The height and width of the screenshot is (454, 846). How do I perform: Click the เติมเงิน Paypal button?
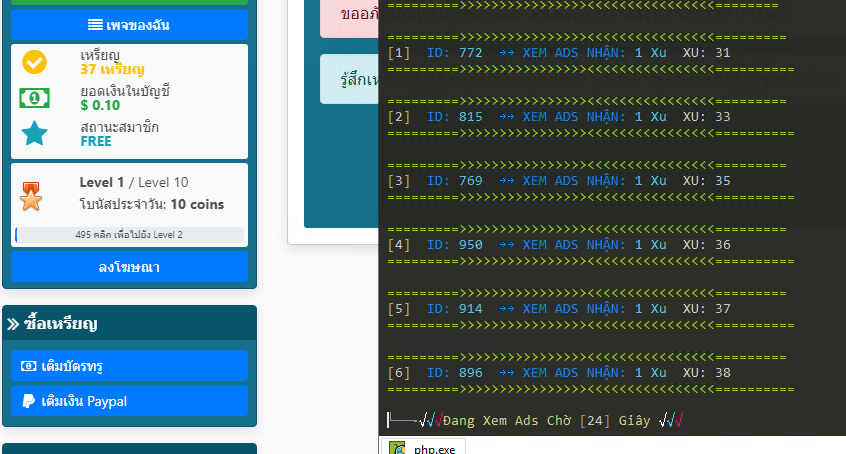pyautogui.click(x=129, y=401)
